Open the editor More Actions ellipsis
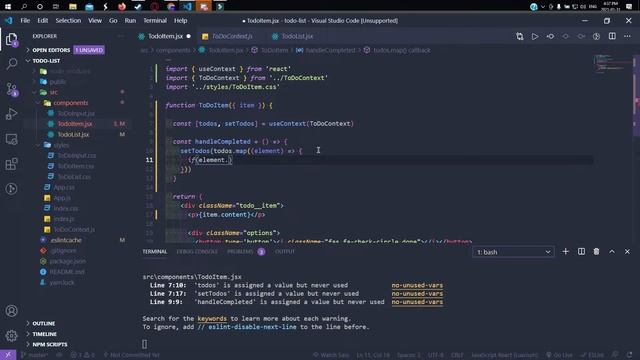This screenshot has width=640, height=360. pyautogui.click(x=627, y=36)
